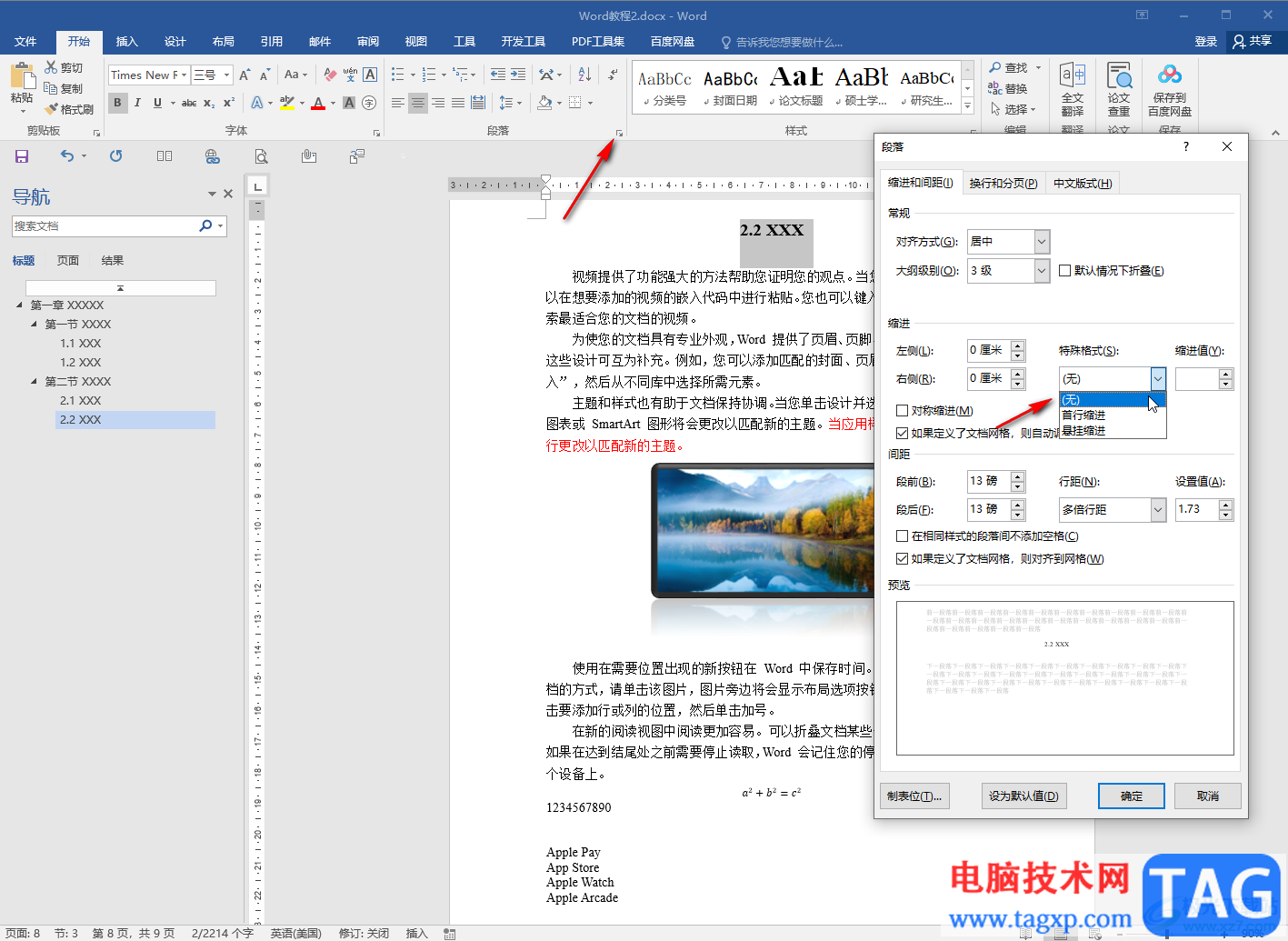Click the 制表位 button

click(x=914, y=796)
